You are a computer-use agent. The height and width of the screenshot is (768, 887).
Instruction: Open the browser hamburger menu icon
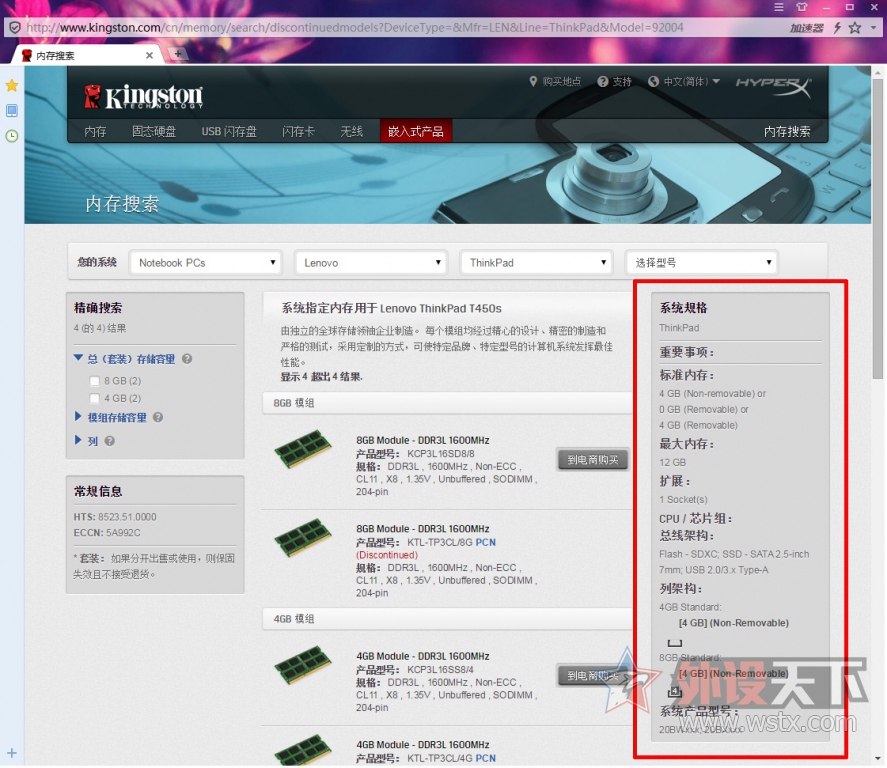(779, 7)
